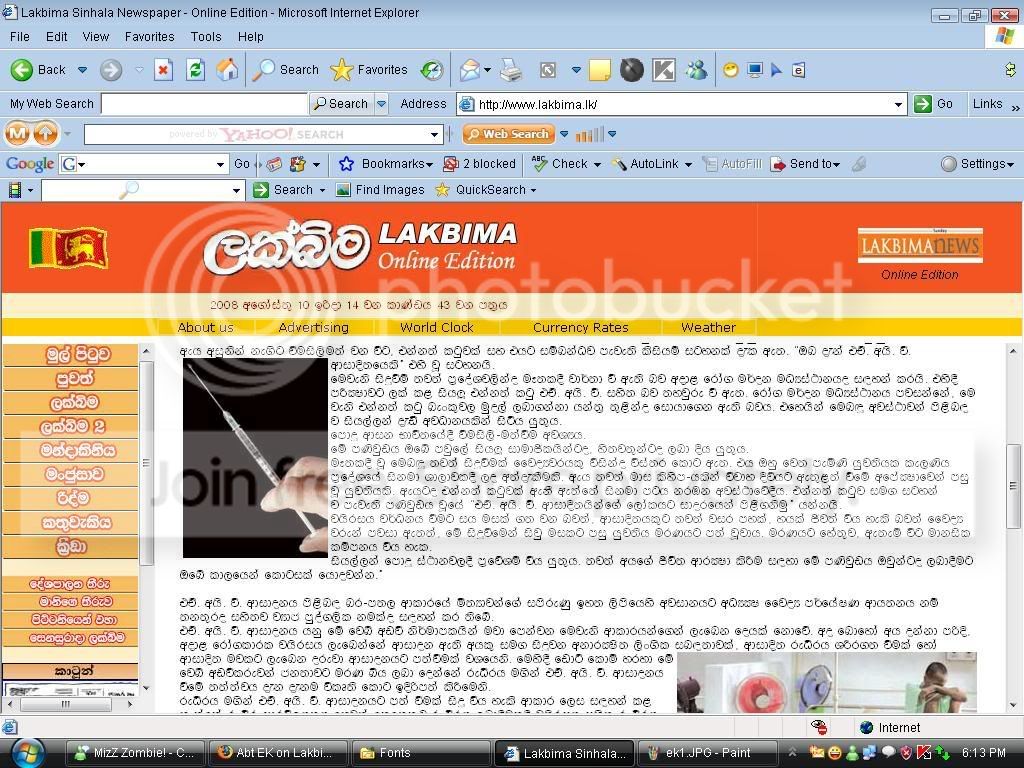Open the About us page link
1024x768 pixels.
[205, 328]
